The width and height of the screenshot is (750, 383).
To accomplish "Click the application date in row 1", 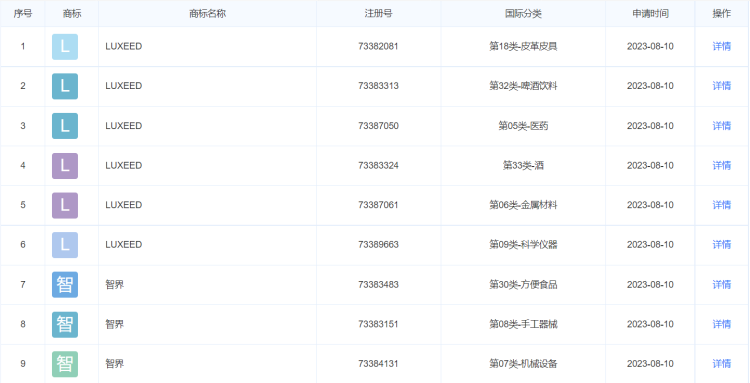I will tap(650, 46).
